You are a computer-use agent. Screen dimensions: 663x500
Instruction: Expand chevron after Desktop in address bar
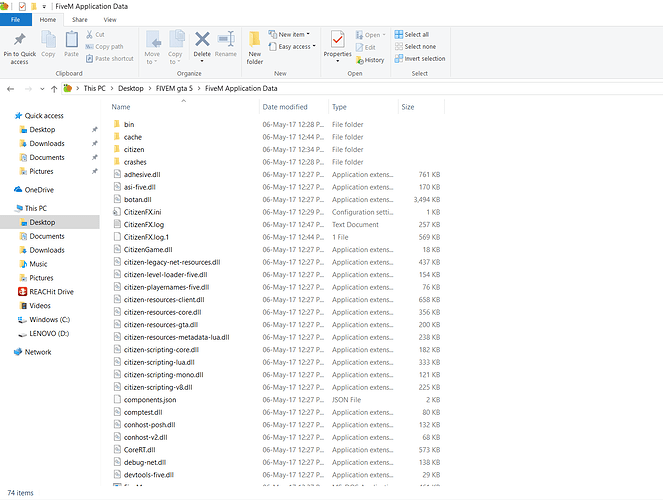(150, 88)
